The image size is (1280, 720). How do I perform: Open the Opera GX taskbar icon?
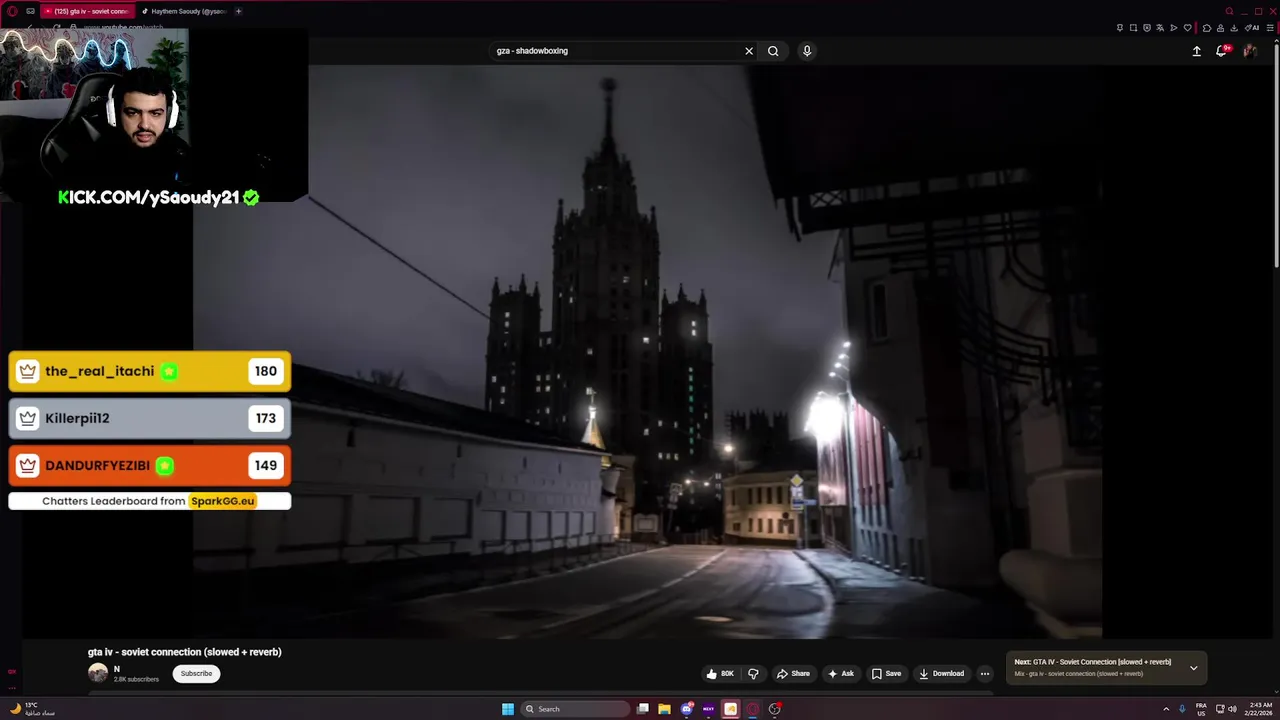753,709
